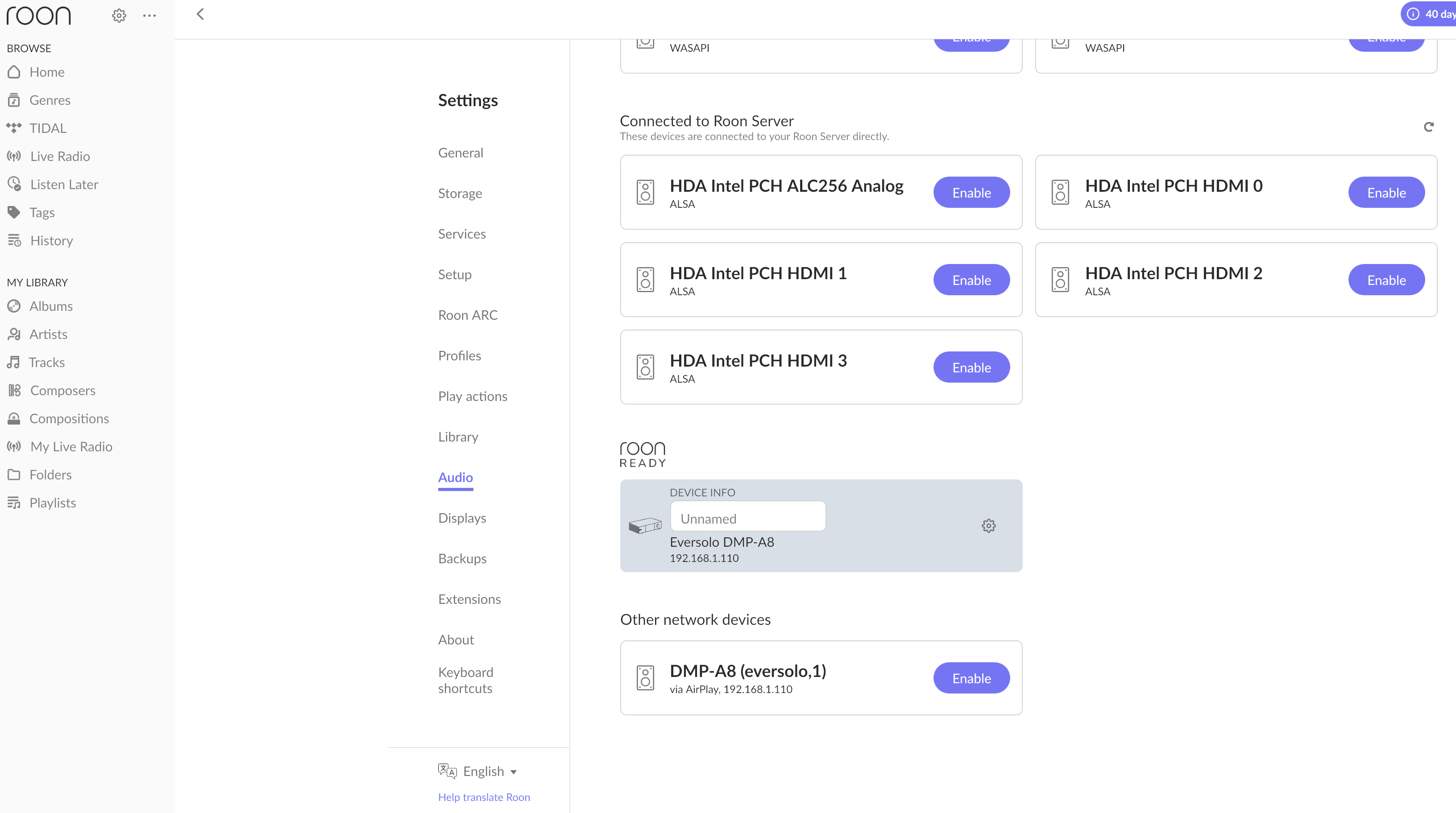
Task: Expand the English language dropdown
Action: 489,771
